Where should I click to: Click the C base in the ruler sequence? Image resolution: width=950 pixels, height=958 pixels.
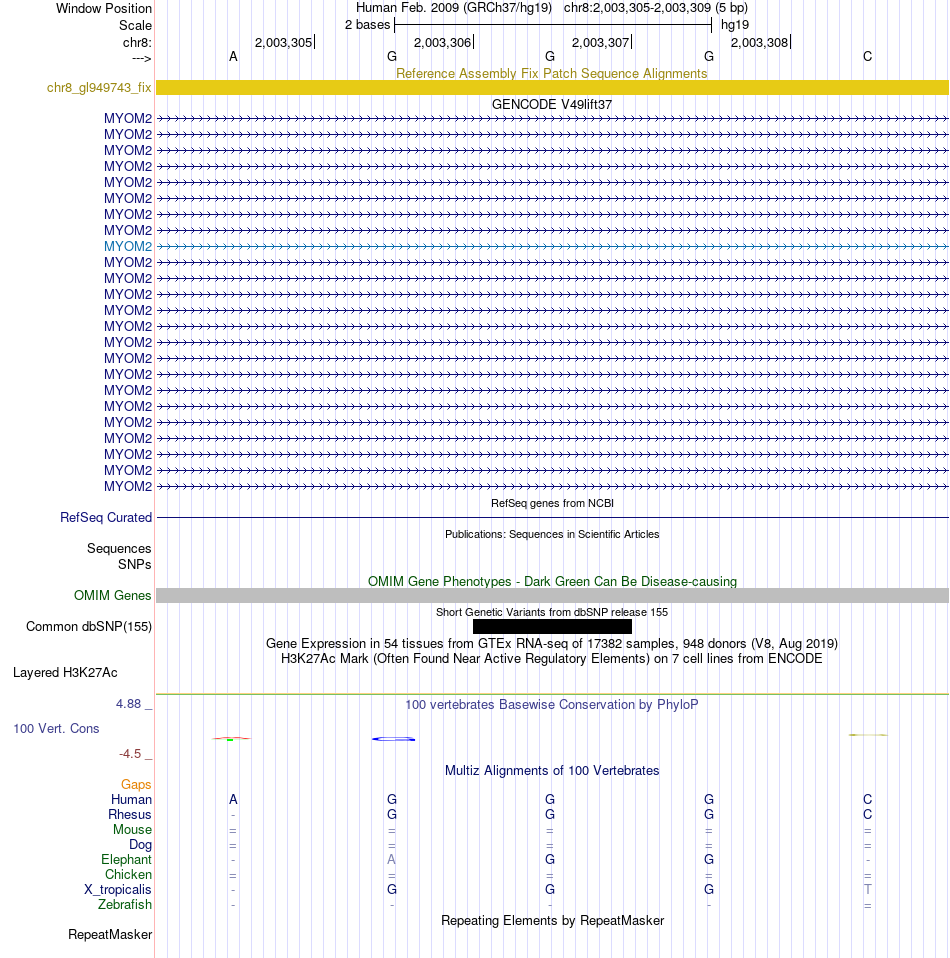point(868,57)
